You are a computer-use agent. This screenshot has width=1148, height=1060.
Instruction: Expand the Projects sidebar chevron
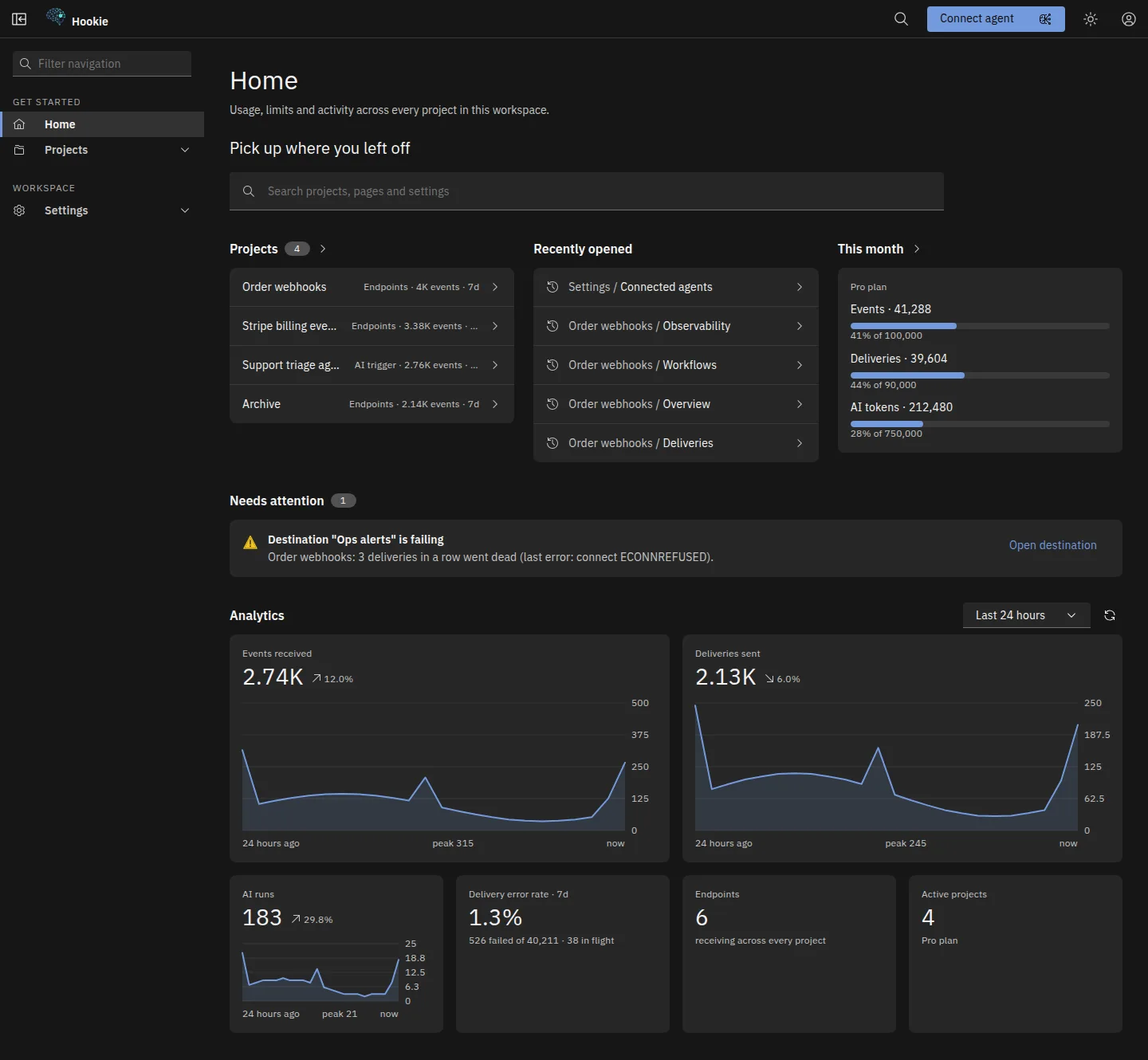(x=185, y=150)
